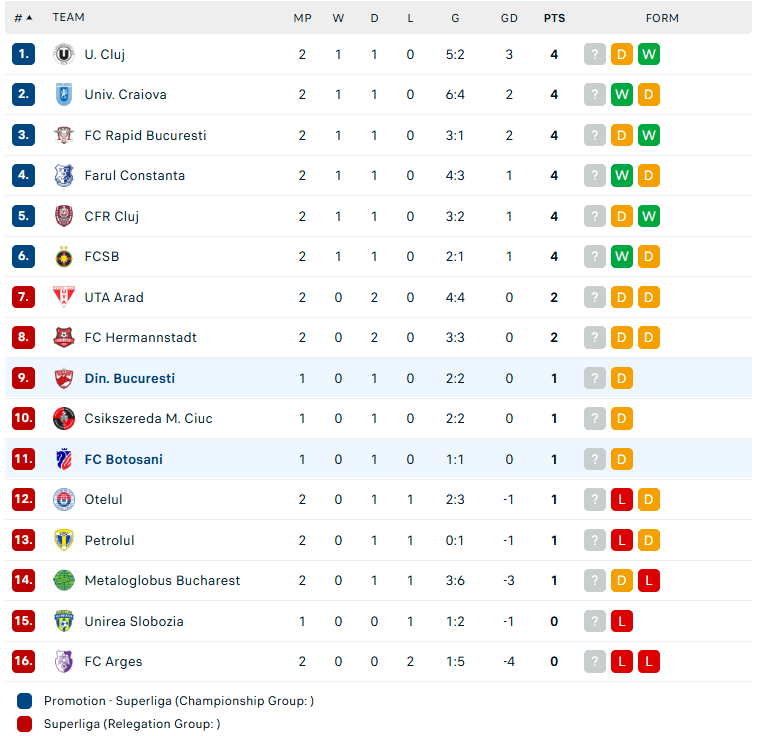Click the Petrolul yellow badge icon
Viewport: 757px width, 736px height.
coord(63,540)
